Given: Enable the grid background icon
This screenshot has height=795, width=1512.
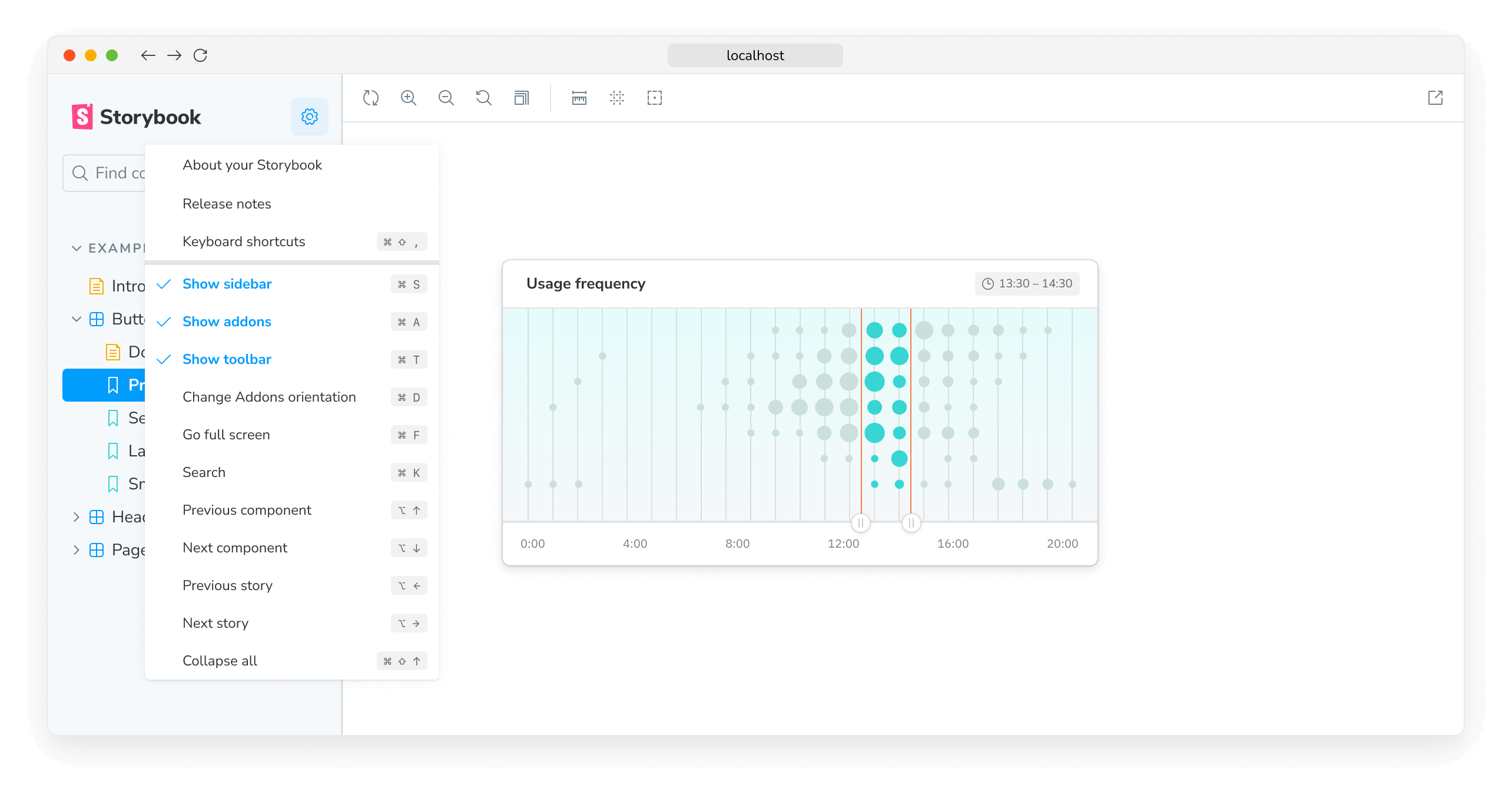Looking at the screenshot, I should [617, 98].
